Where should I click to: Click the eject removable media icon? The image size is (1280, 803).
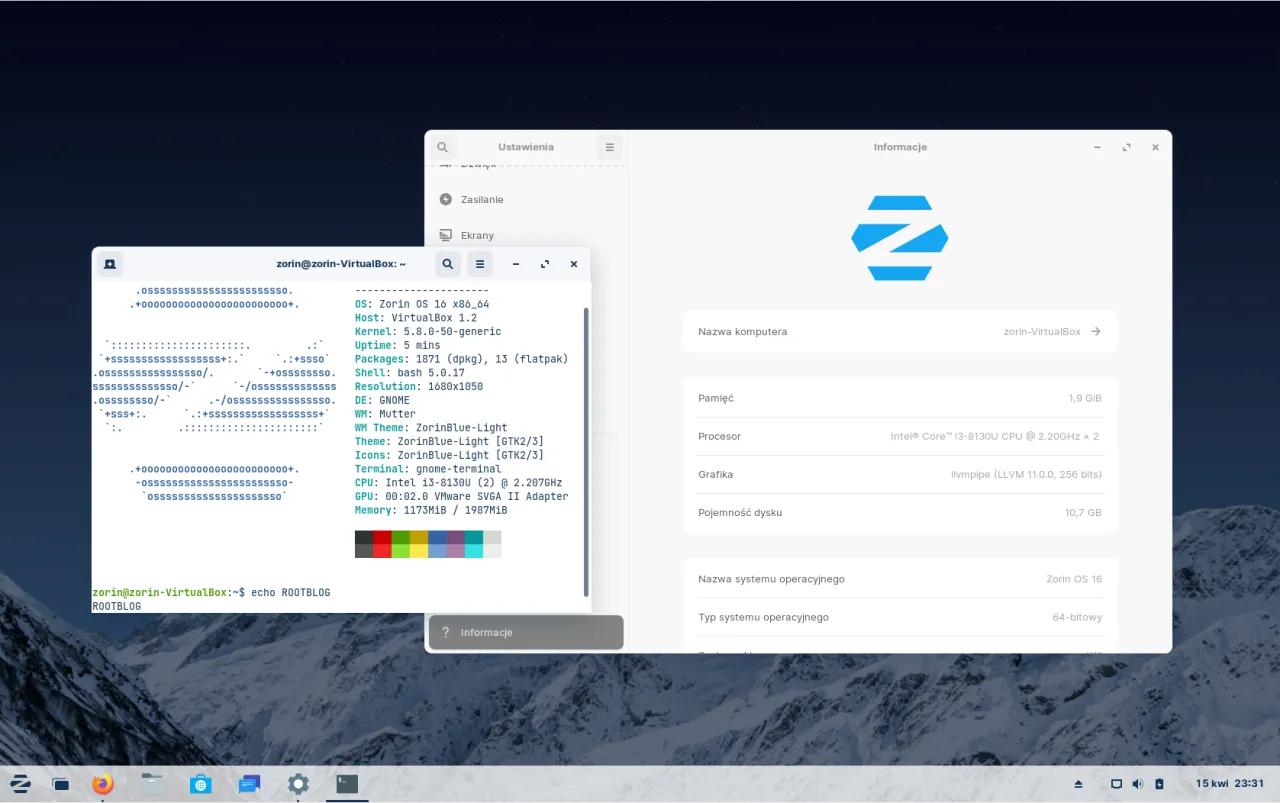pos(1079,783)
